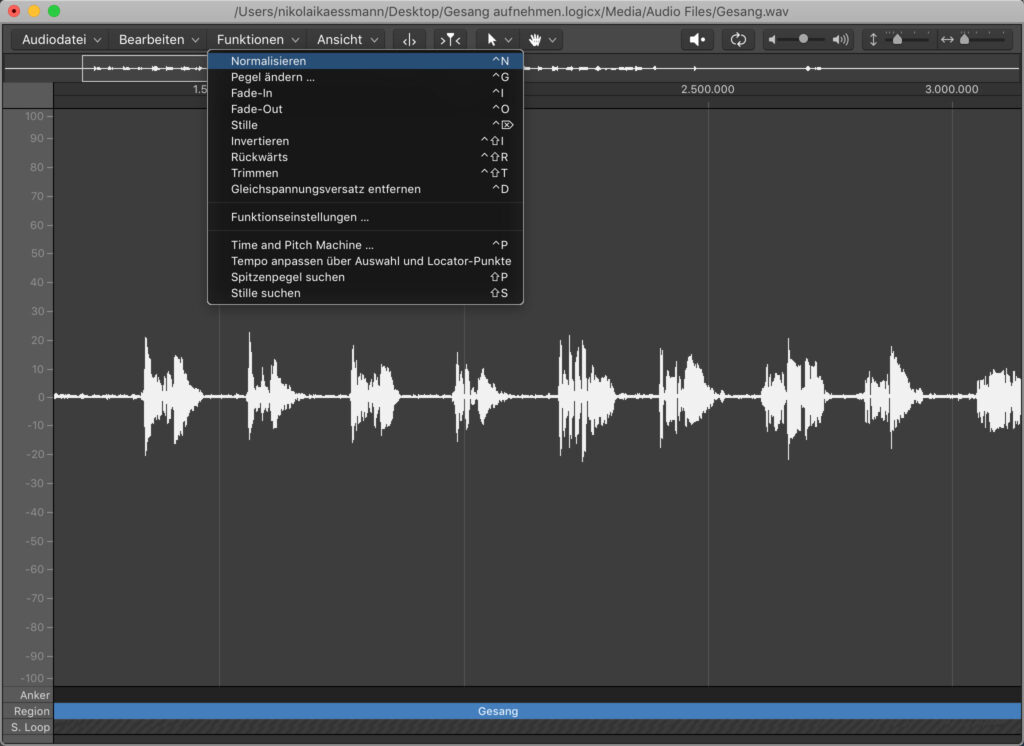Screen dimensions: 1024x746
Task: Close the audio file editor window
Action: click(14, 11)
